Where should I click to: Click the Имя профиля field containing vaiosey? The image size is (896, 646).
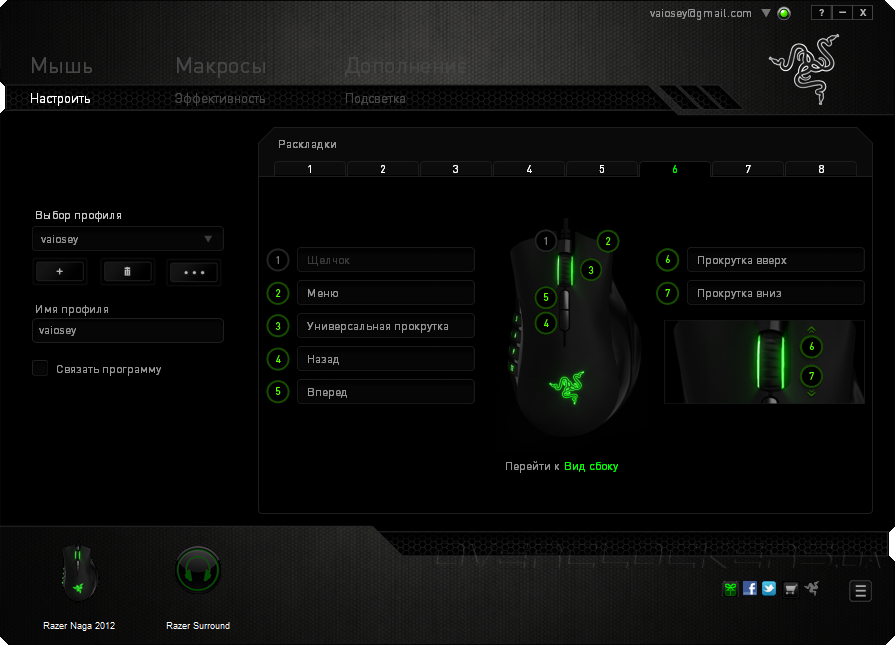click(x=127, y=330)
